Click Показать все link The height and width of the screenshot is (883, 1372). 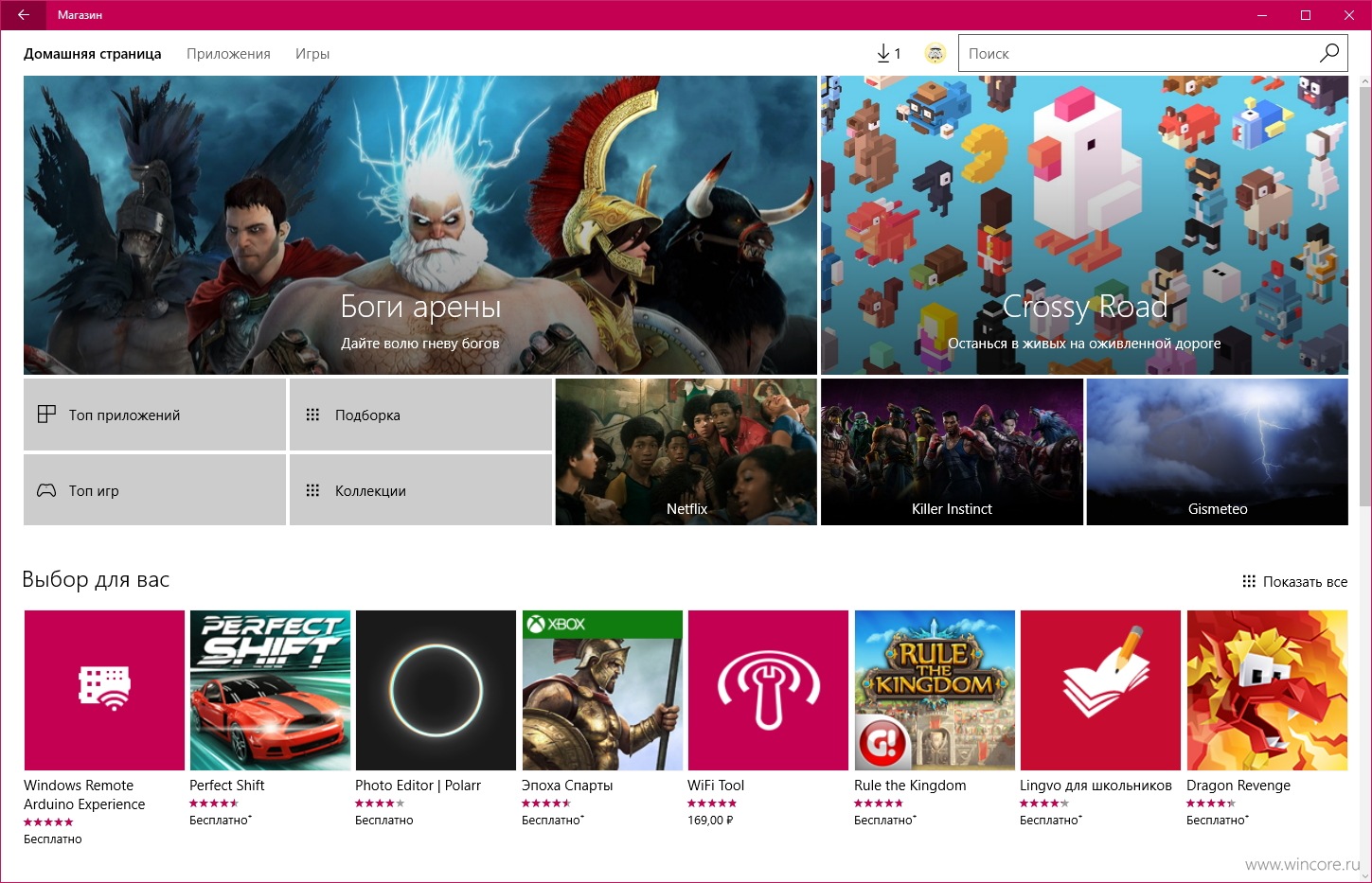tap(1305, 581)
